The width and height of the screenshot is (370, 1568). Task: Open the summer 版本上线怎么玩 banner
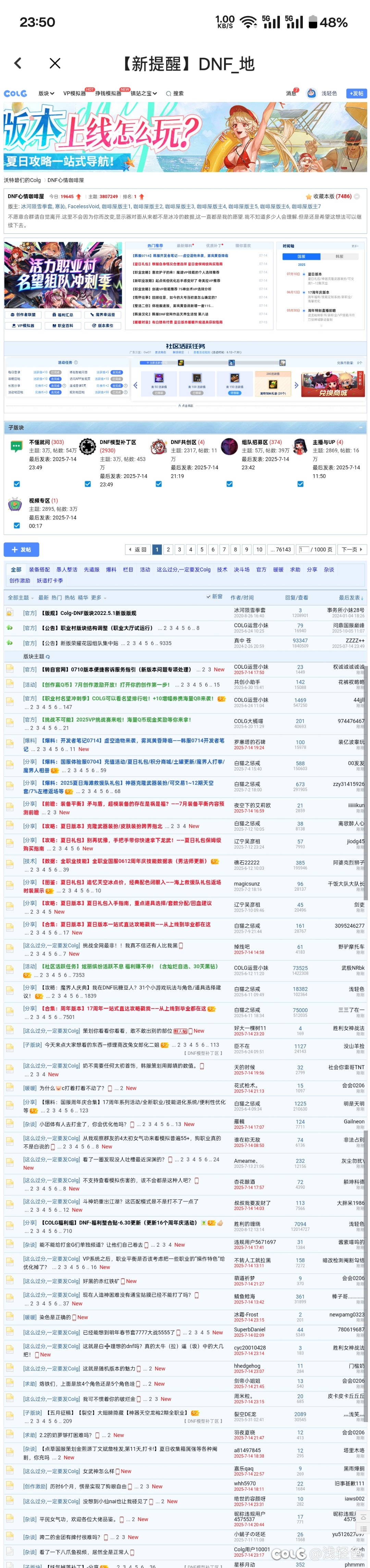point(185,137)
